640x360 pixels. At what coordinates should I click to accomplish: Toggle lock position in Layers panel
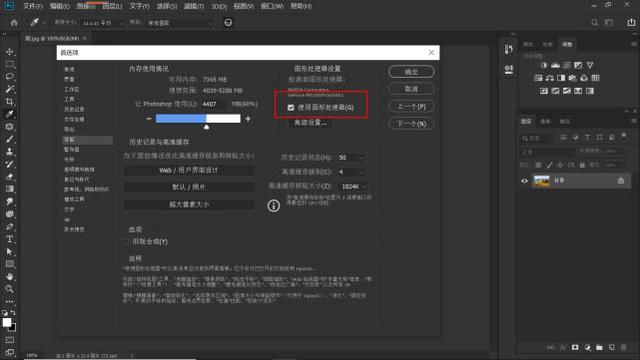(x=560, y=165)
